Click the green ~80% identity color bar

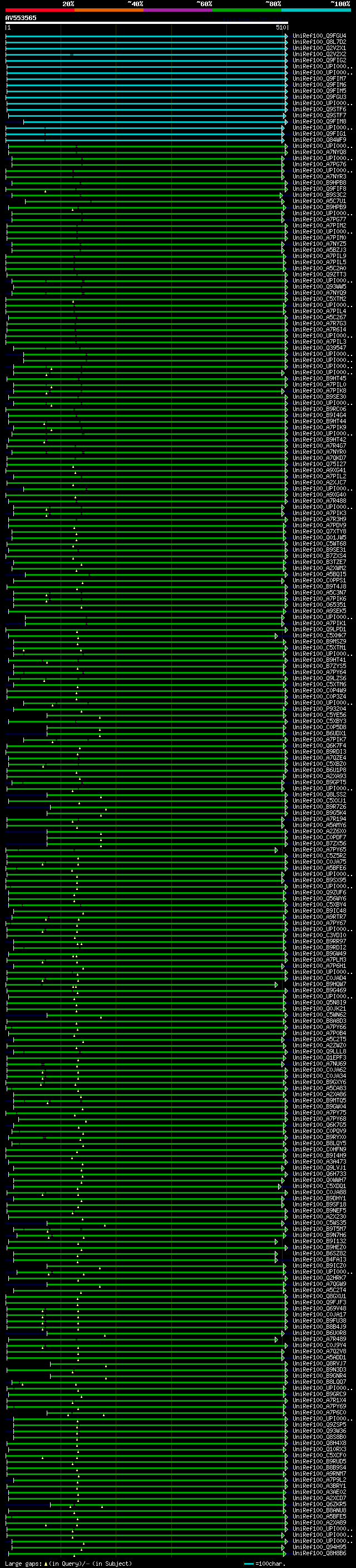click(x=247, y=10)
